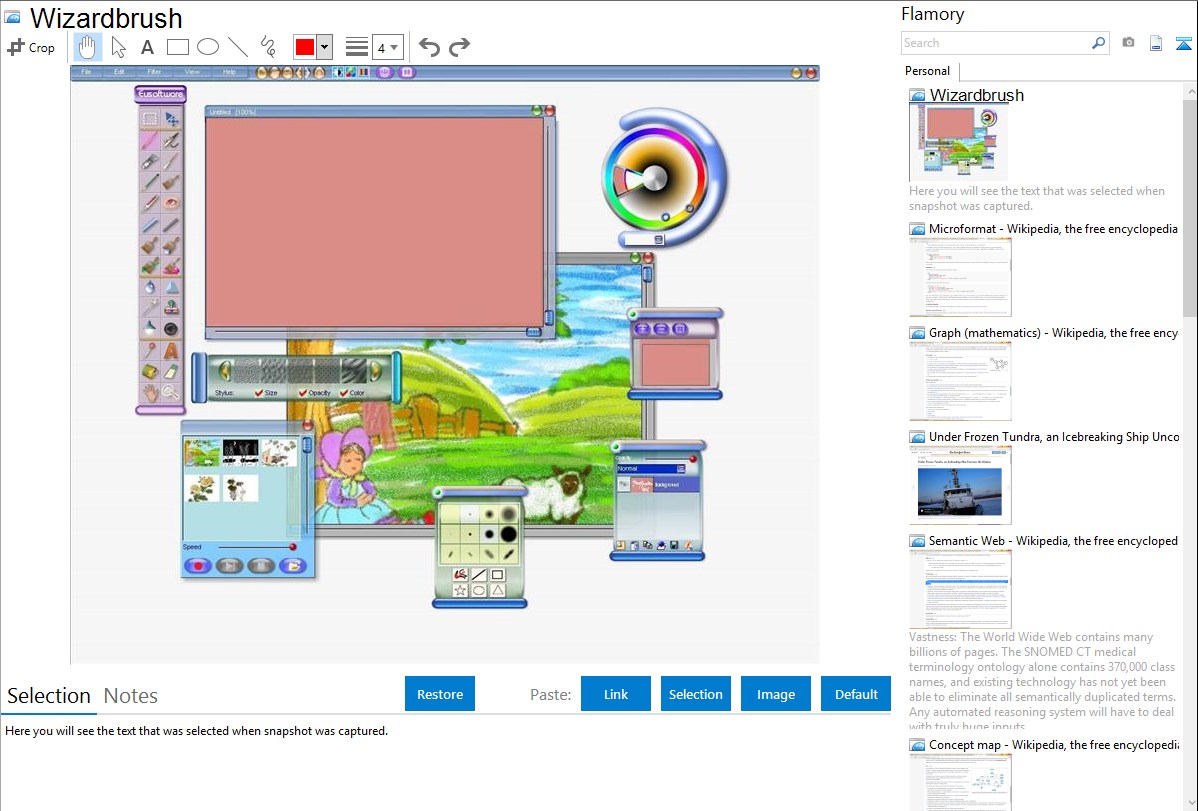1198x811 pixels.
Task: Open the line width dropdown showing 4
Action: point(388,47)
